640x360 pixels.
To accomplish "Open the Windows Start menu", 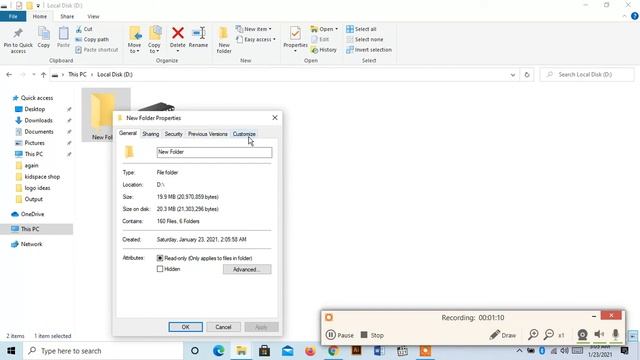I will 11,351.
